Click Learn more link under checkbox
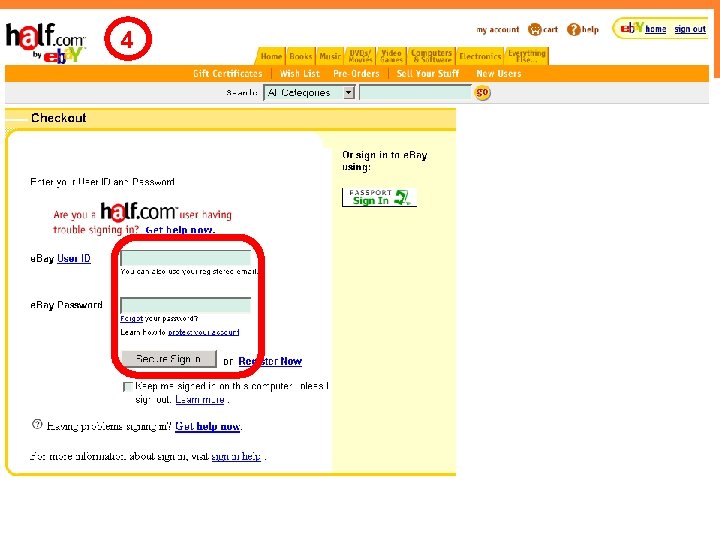 click(200, 399)
